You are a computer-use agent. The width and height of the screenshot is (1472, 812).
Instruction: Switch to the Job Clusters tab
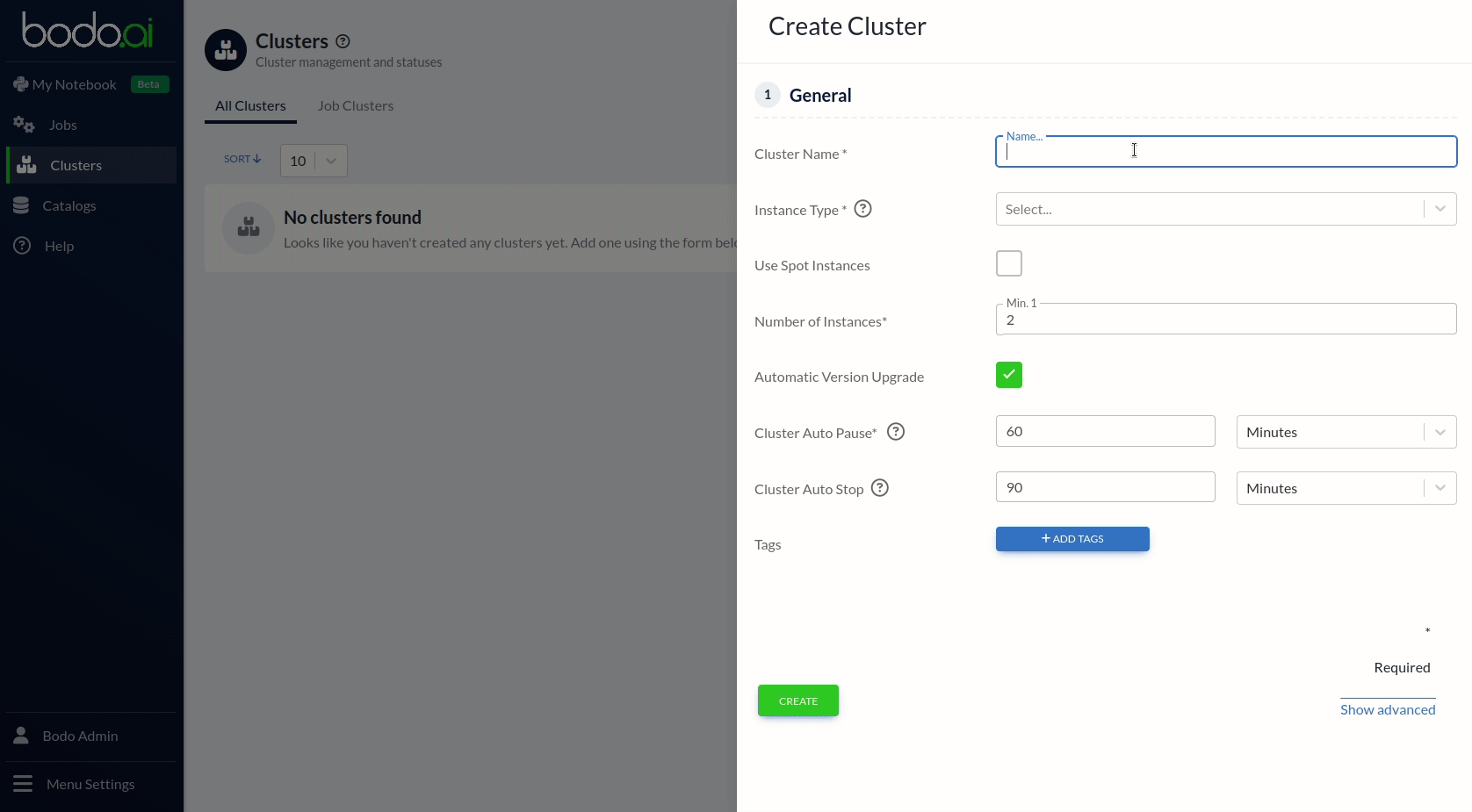coord(355,105)
